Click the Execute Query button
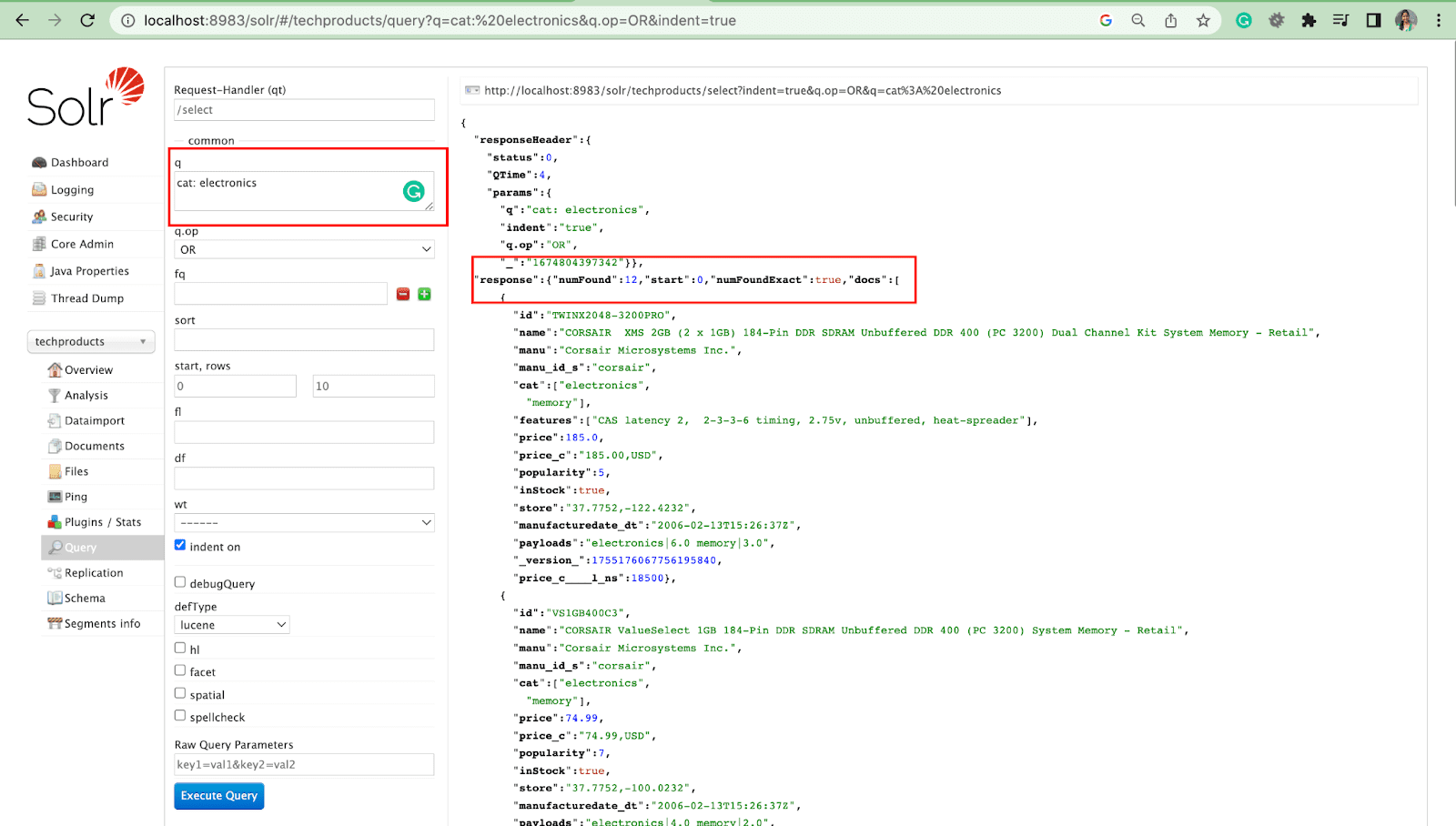The height and width of the screenshot is (826, 1456). (219, 796)
